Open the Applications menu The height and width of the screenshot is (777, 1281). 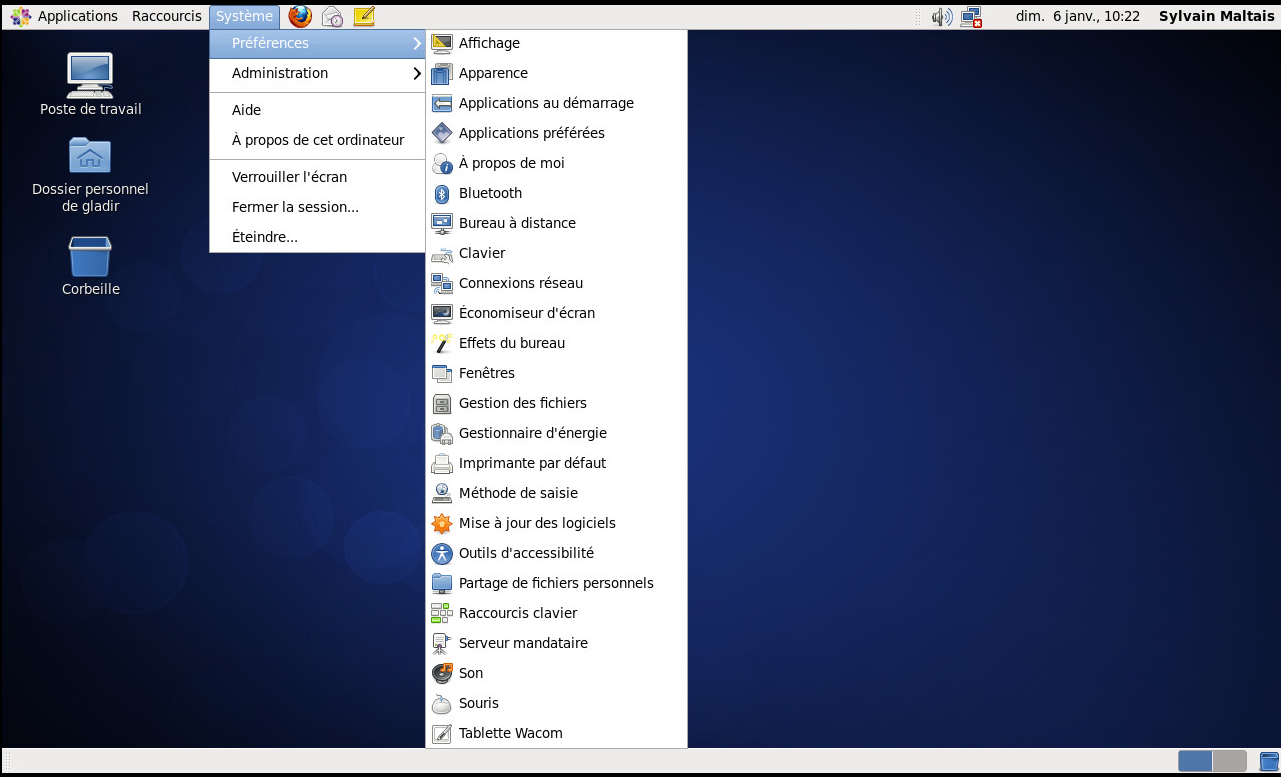tap(65, 16)
